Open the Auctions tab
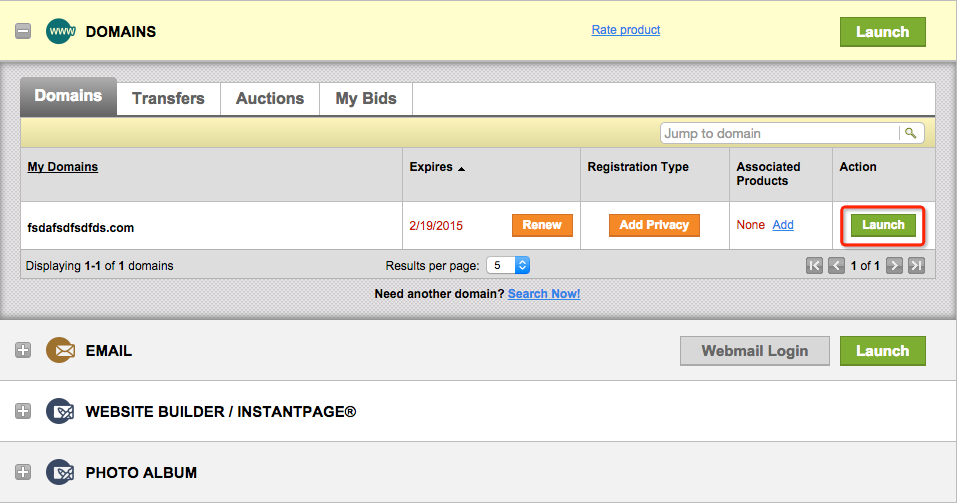This screenshot has width=959, height=504. click(x=270, y=98)
